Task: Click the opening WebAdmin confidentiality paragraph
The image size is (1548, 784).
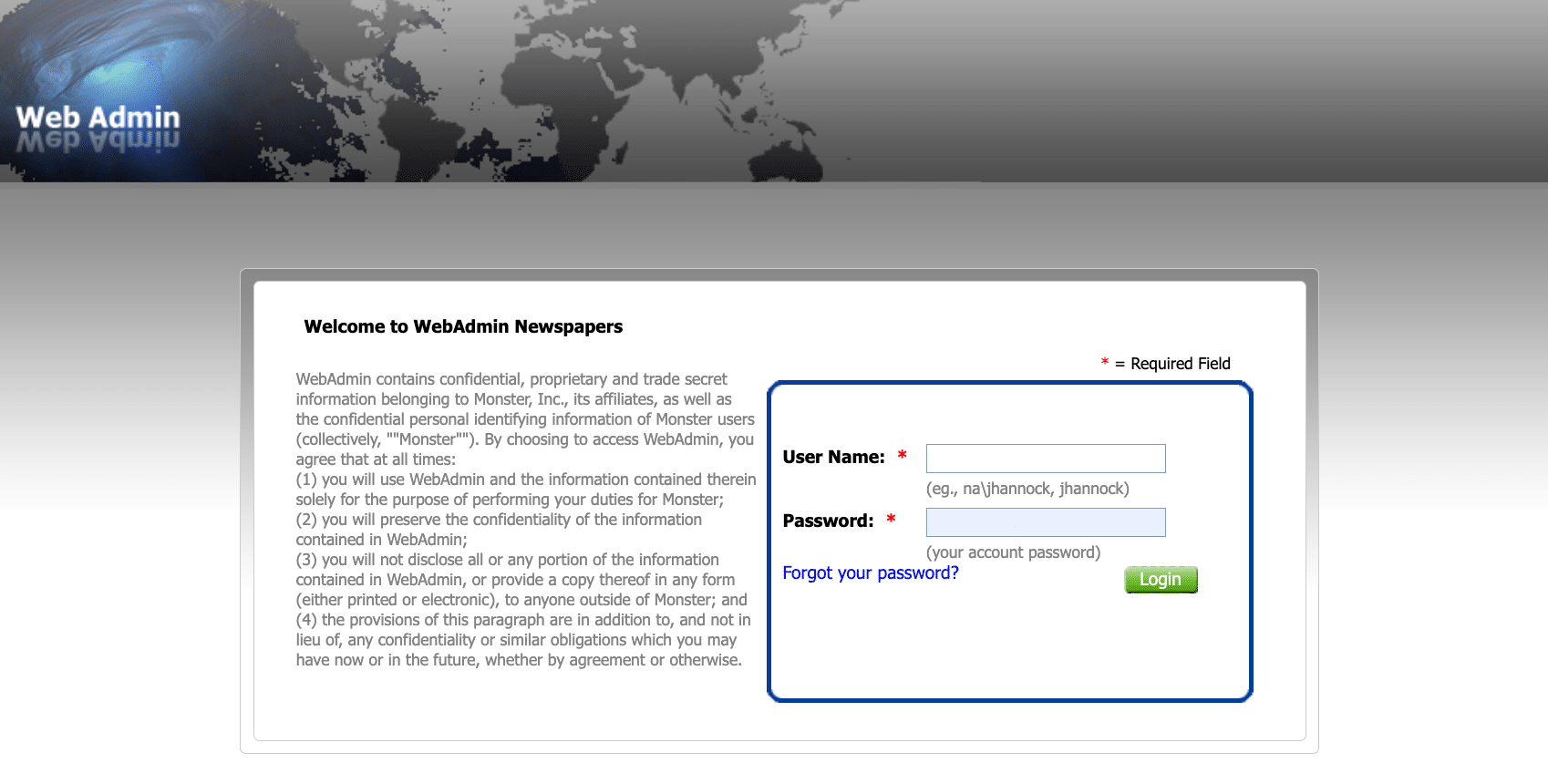Action: [x=524, y=419]
